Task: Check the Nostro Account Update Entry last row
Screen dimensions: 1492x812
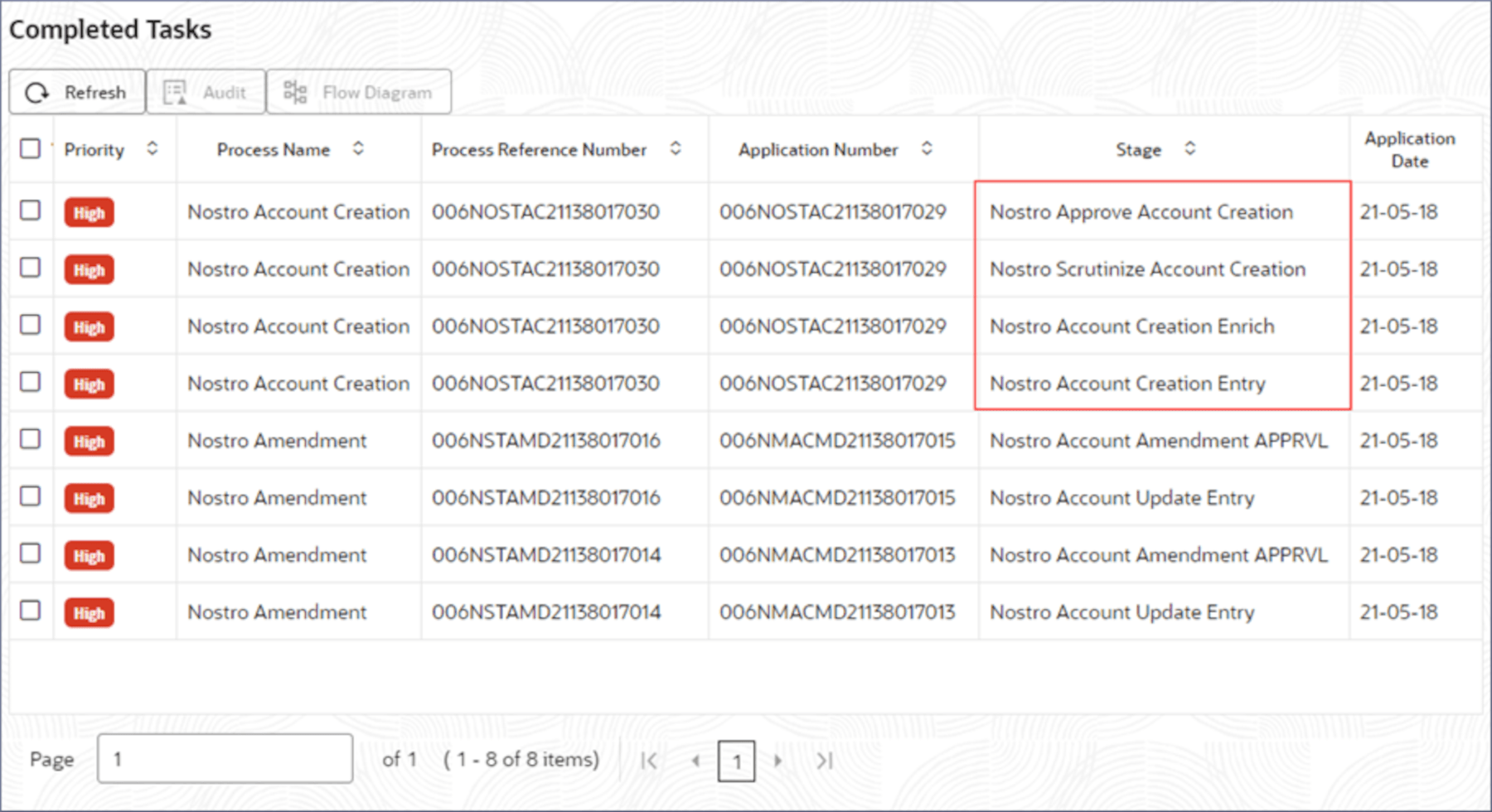Action: click(30, 611)
